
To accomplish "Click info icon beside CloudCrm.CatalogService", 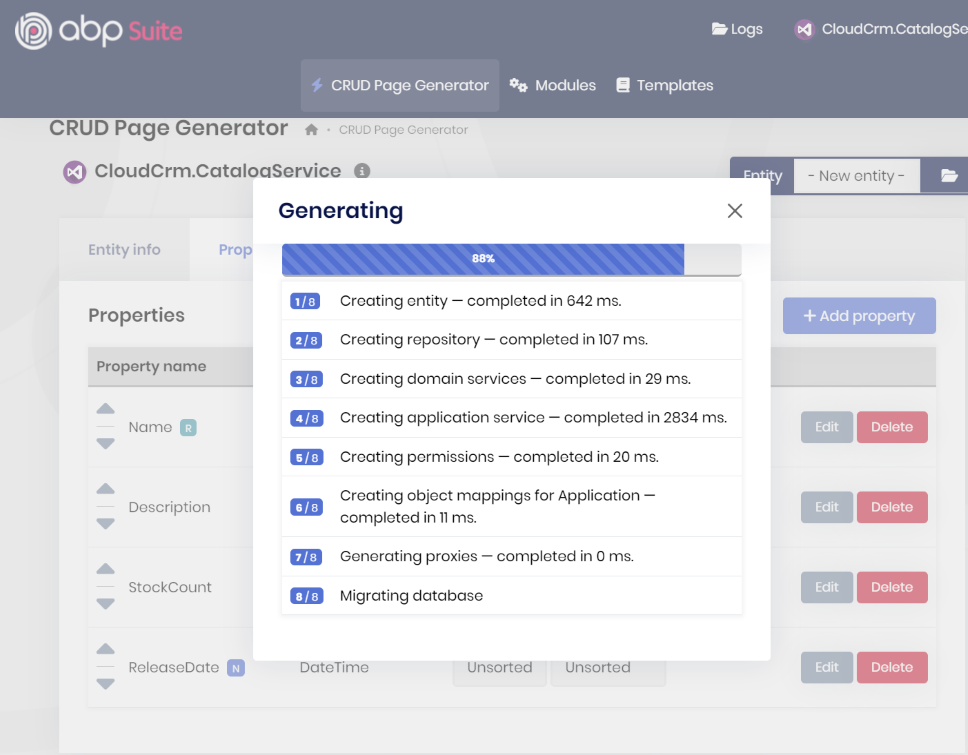I will click(362, 171).
